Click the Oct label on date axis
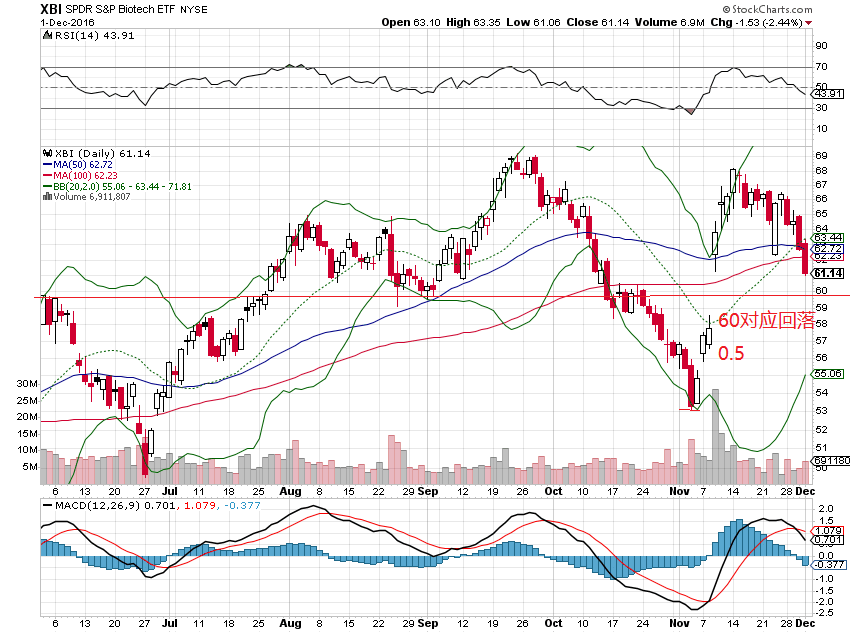The image size is (850, 633). pos(553,491)
